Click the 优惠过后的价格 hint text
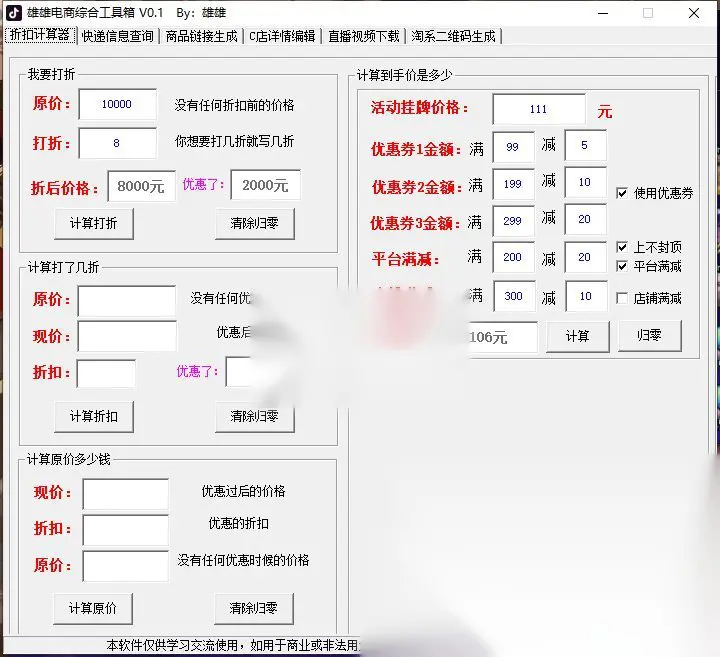Screen dimensions: 720x657 [x=243, y=491]
